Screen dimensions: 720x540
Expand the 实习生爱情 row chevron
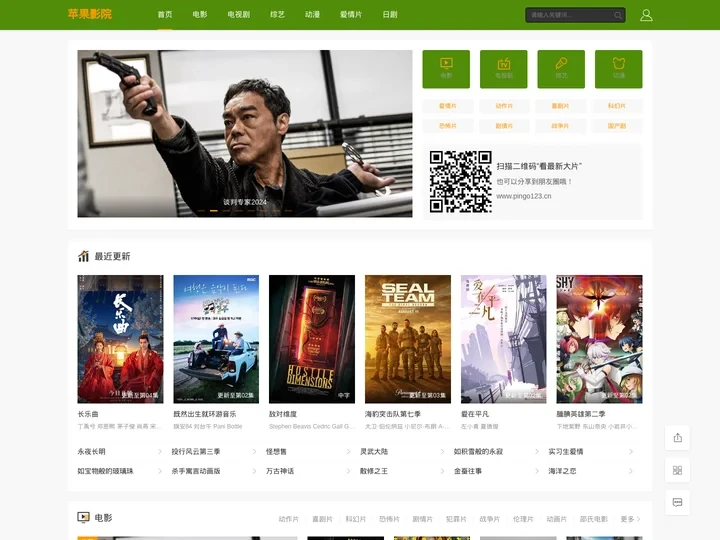630,452
